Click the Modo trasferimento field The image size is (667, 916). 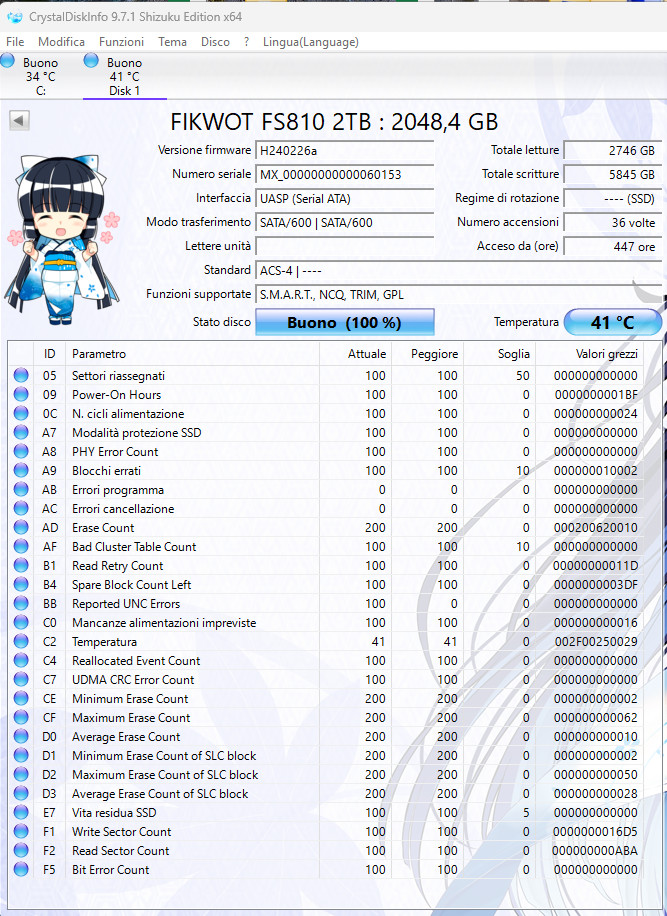345,222
